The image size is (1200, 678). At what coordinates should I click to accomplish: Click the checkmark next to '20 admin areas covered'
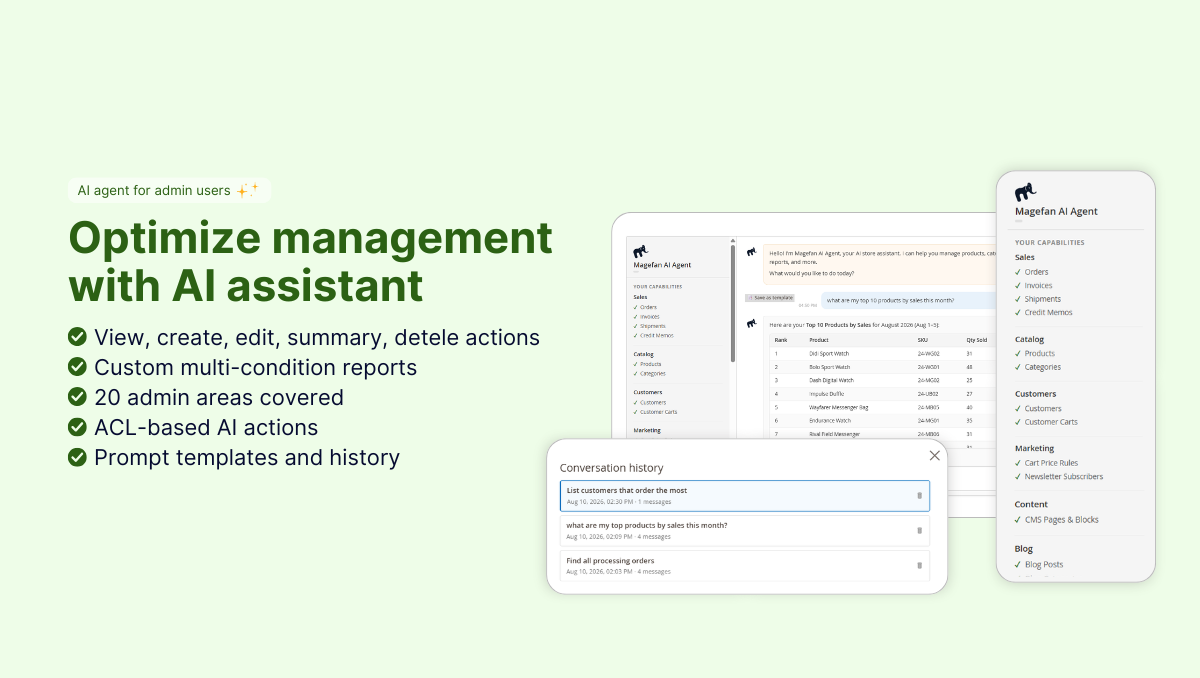coord(77,398)
